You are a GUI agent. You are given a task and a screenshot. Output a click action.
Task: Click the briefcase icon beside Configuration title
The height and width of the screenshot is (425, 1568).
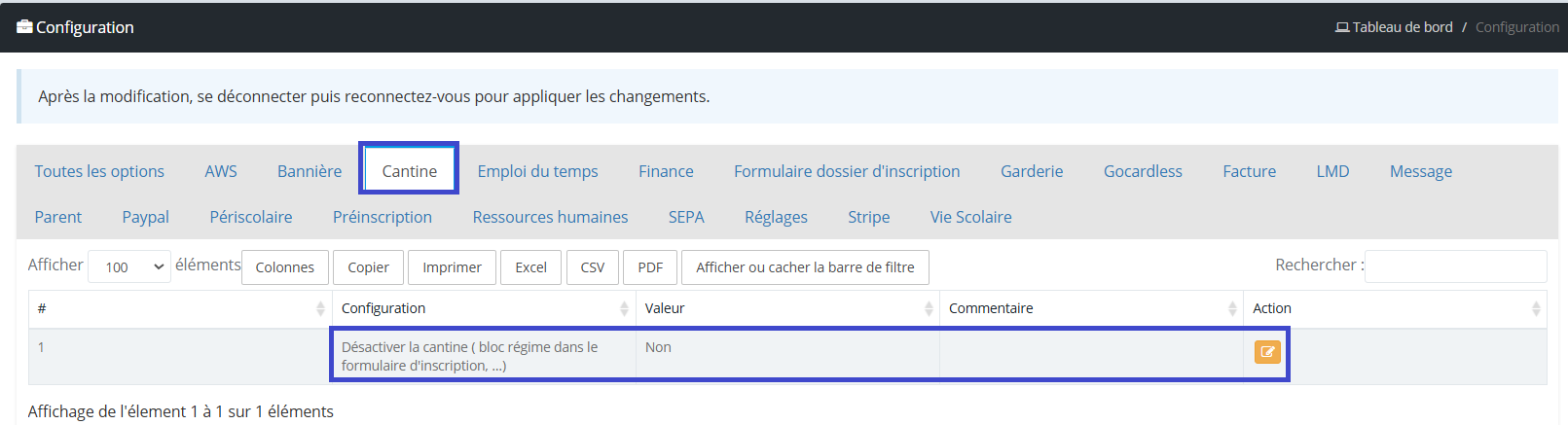24,27
